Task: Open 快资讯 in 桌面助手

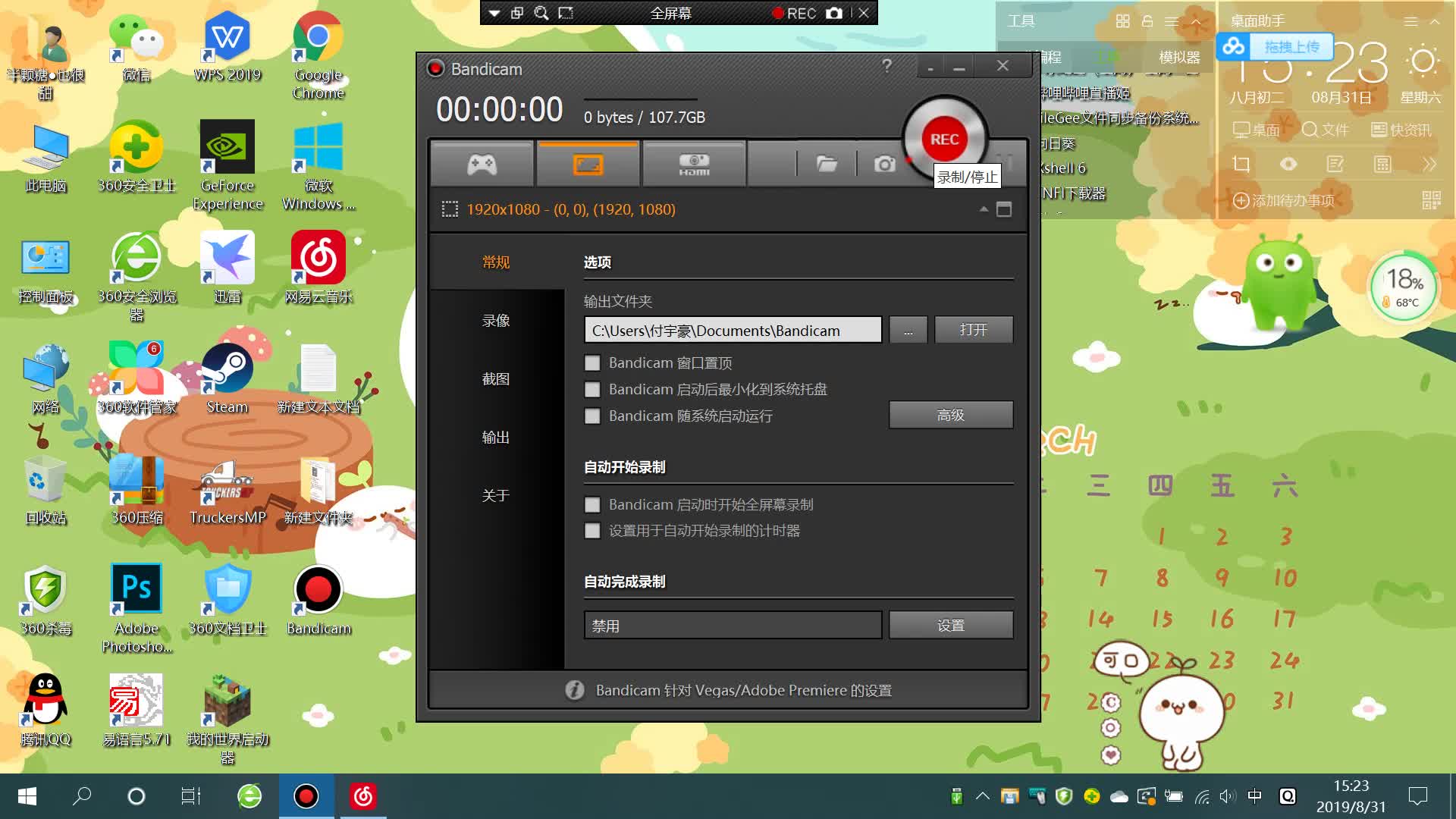Action: (x=1401, y=130)
